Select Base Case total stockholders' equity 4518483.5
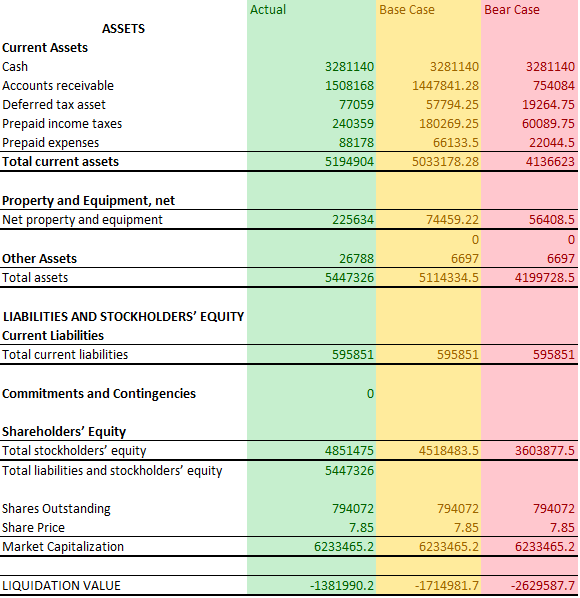 click(x=428, y=451)
